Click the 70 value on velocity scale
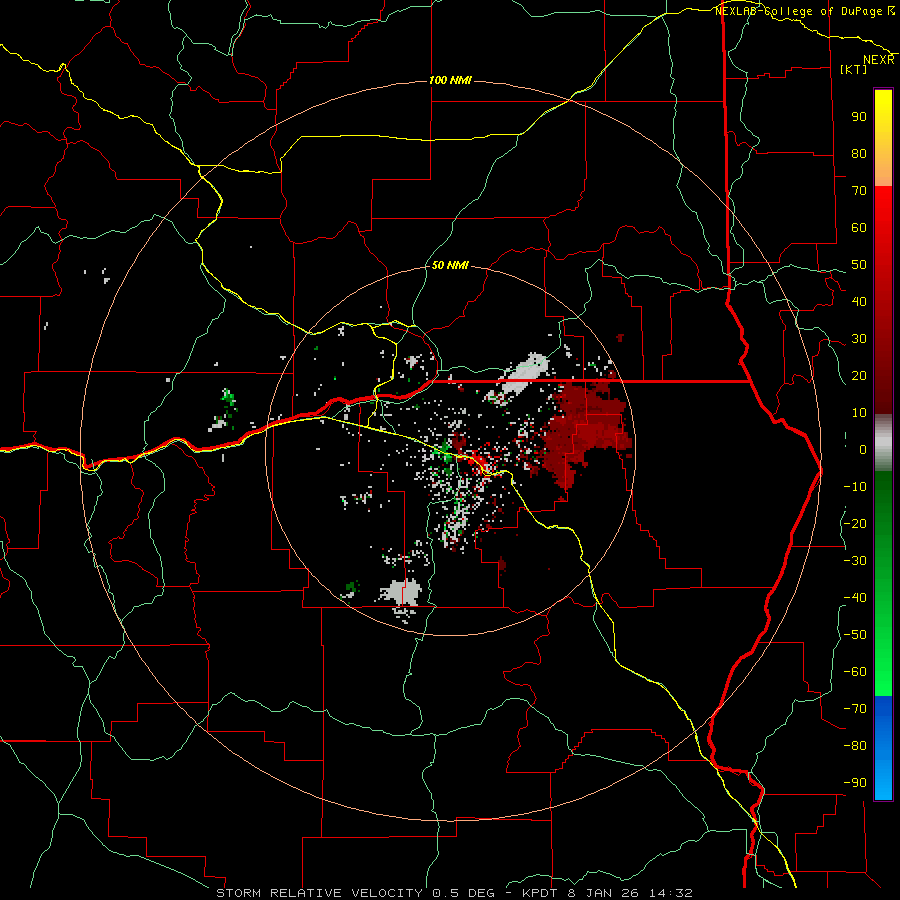Screen dimensions: 900x900 pyautogui.click(x=859, y=191)
